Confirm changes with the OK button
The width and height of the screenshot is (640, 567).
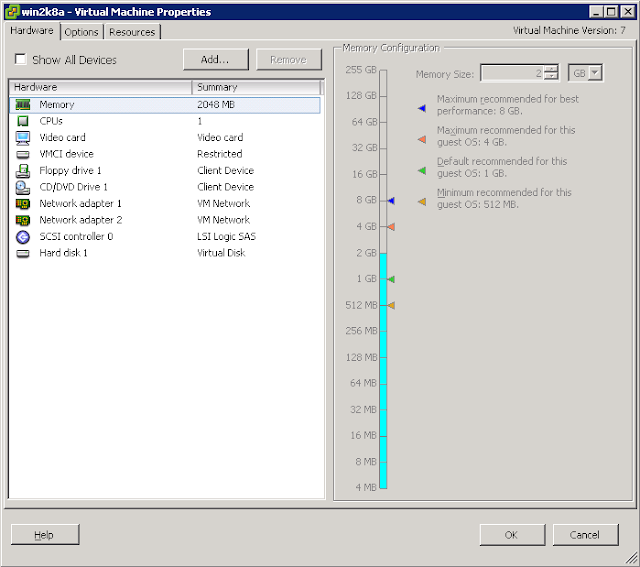(x=512, y=535)
